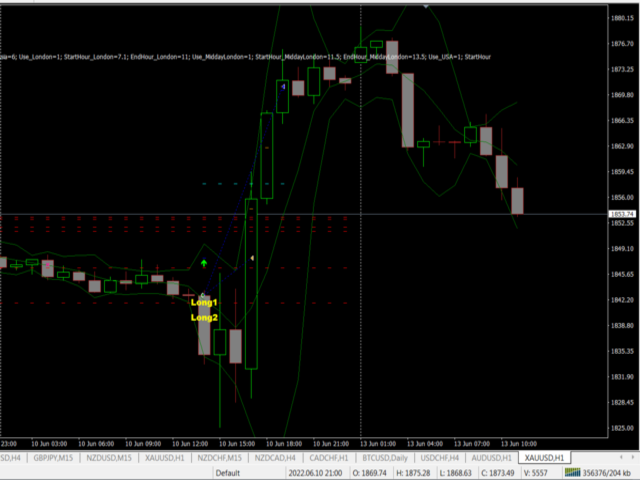Image resolution: width=640 pixels, height=480 pixels.
Task: Select the Long1 trade label
Action: point(204,302)
